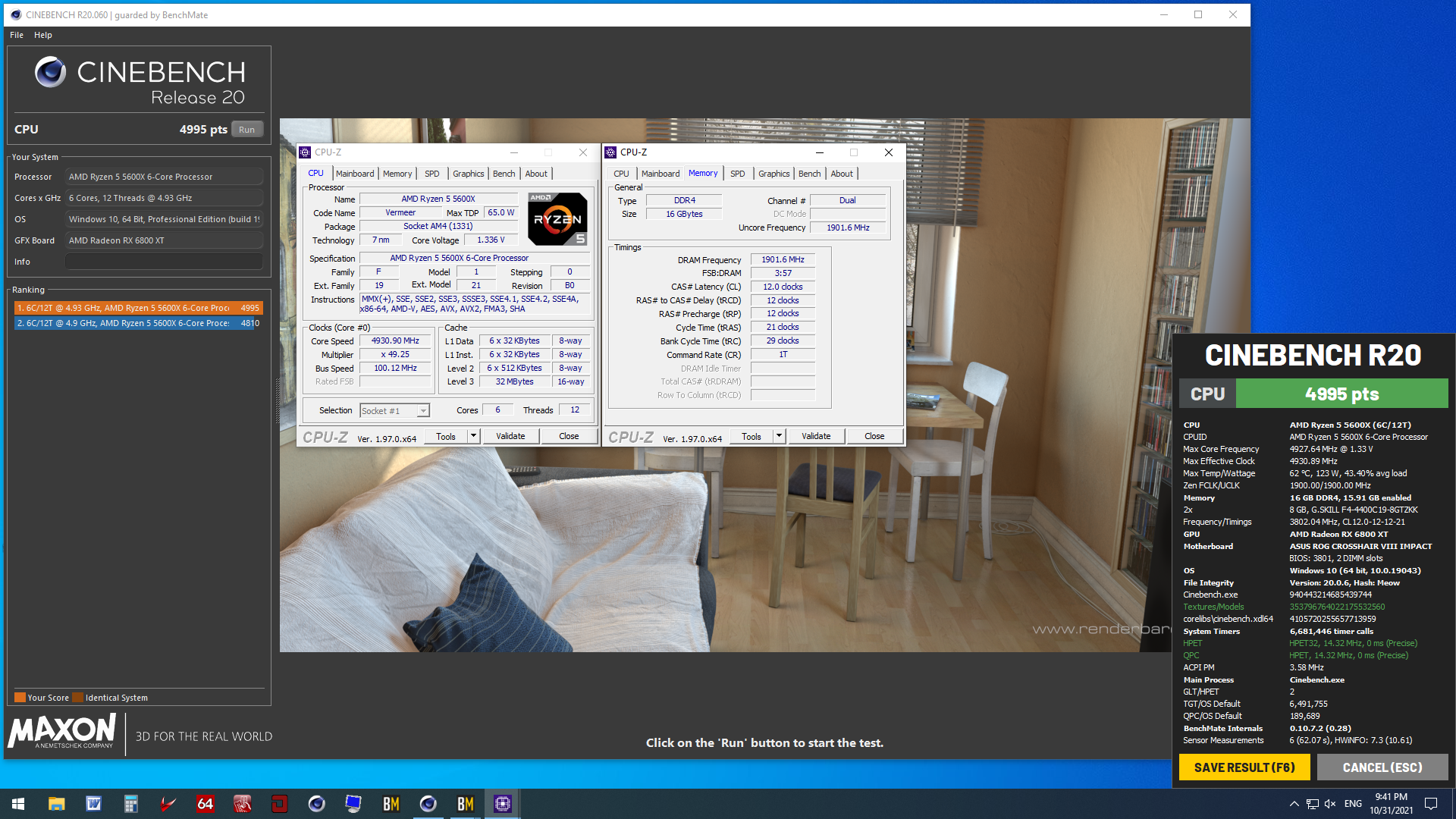Click CPU-Z title bar icon of the Memory window

[610, 152]
